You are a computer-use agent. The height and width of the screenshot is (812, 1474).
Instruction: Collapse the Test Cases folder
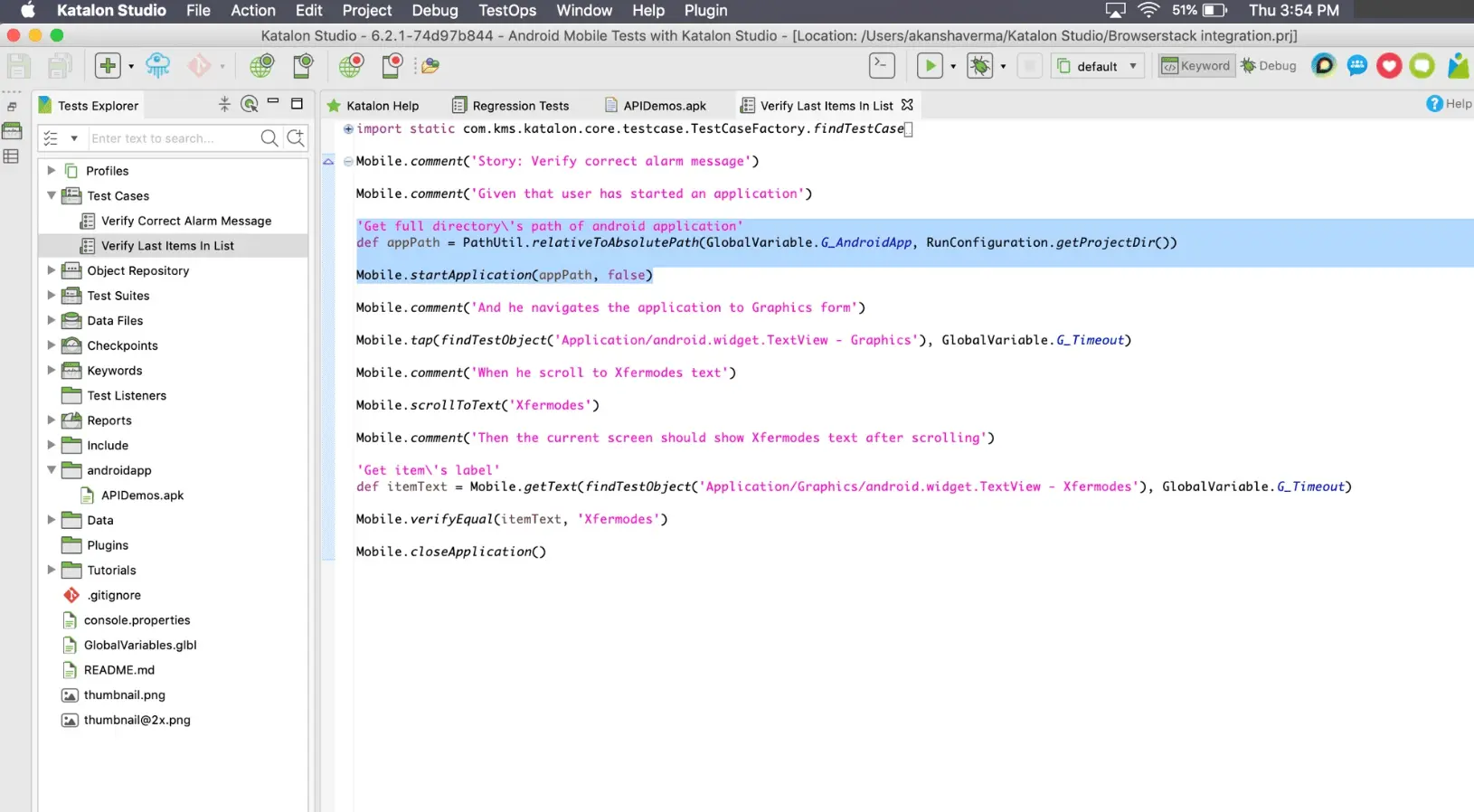point(52,195)
